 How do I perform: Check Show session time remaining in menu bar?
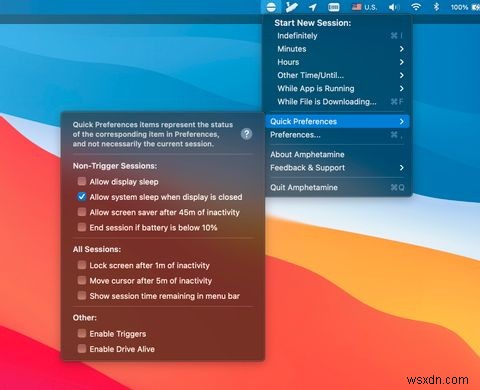[82, 296]
